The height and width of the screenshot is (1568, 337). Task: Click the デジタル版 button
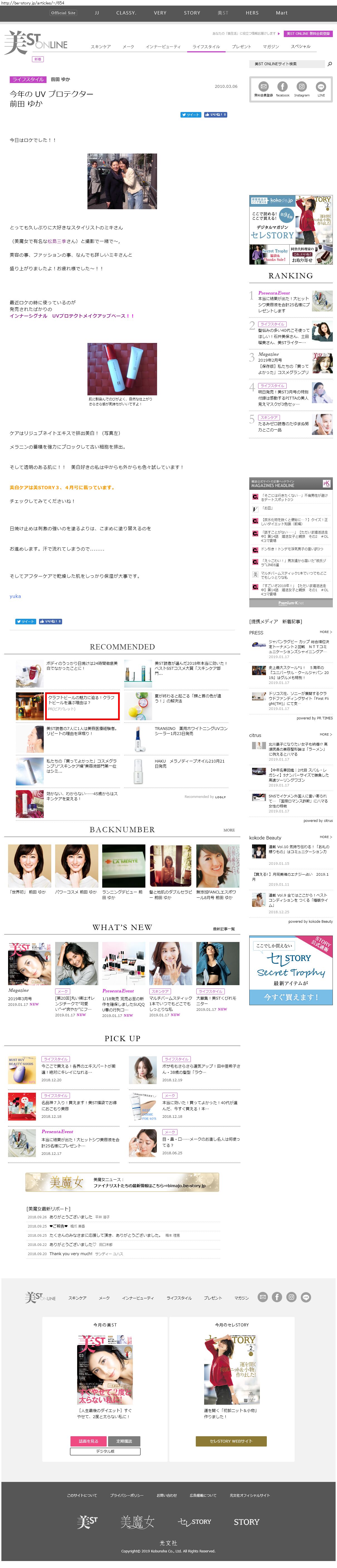coord(105,1452)
